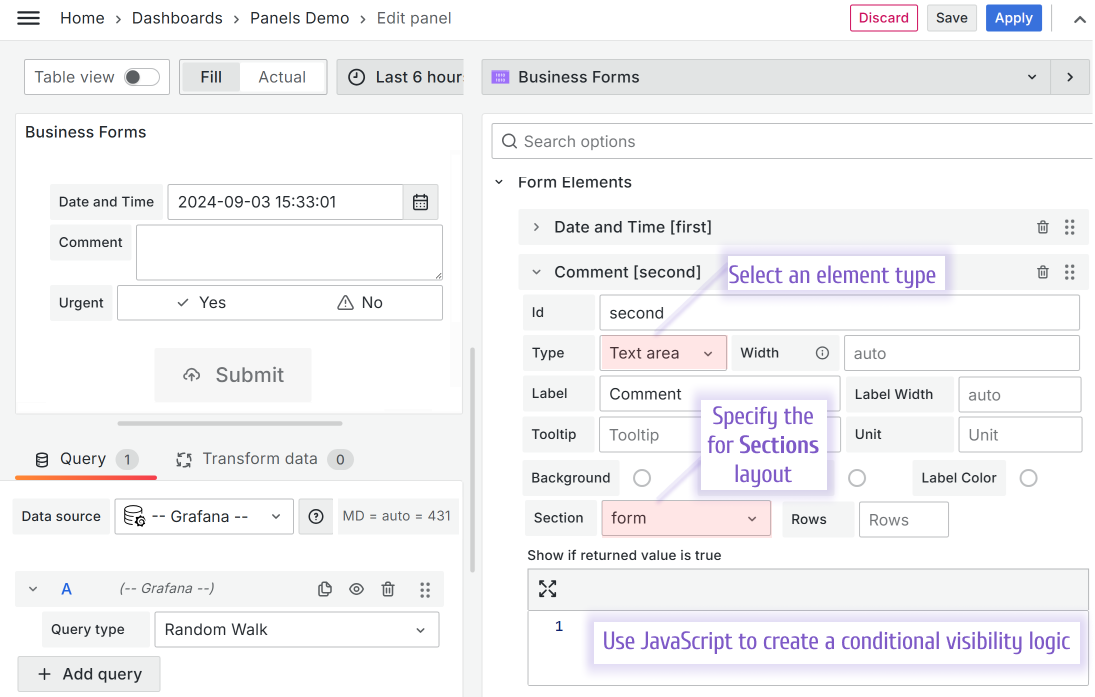
Task: Hide query A with eye icon
Action: coord(356,589)
